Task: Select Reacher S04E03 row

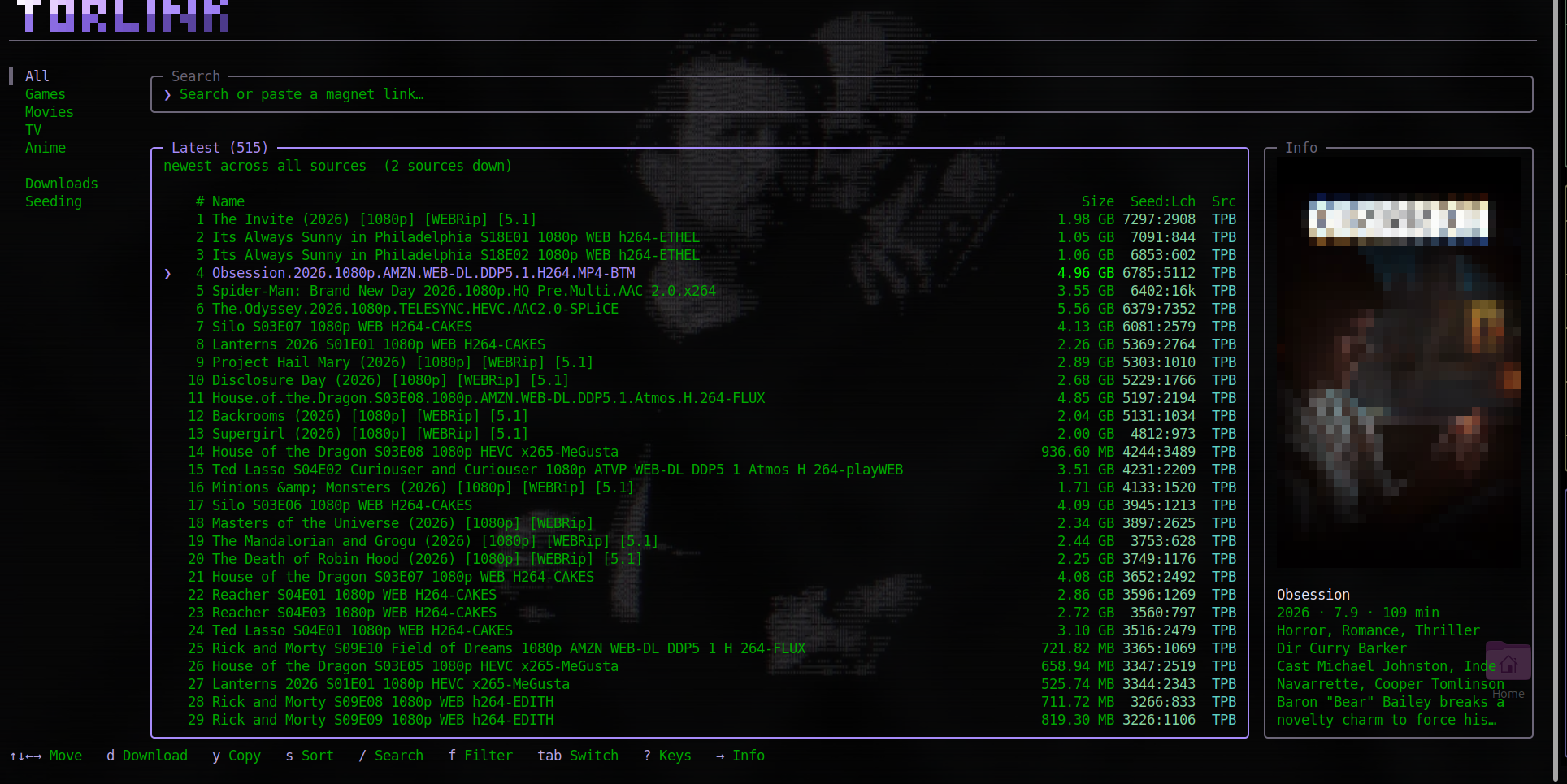Action: [700, 613]
